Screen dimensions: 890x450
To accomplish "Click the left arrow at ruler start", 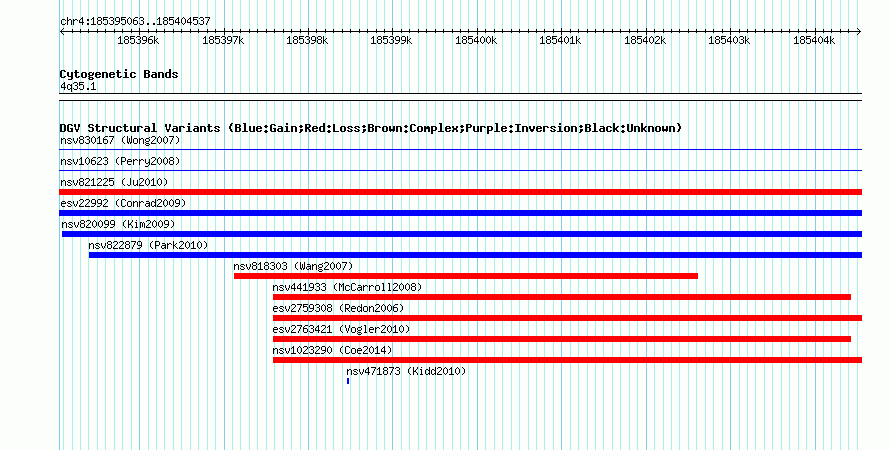I will (62, 32).
